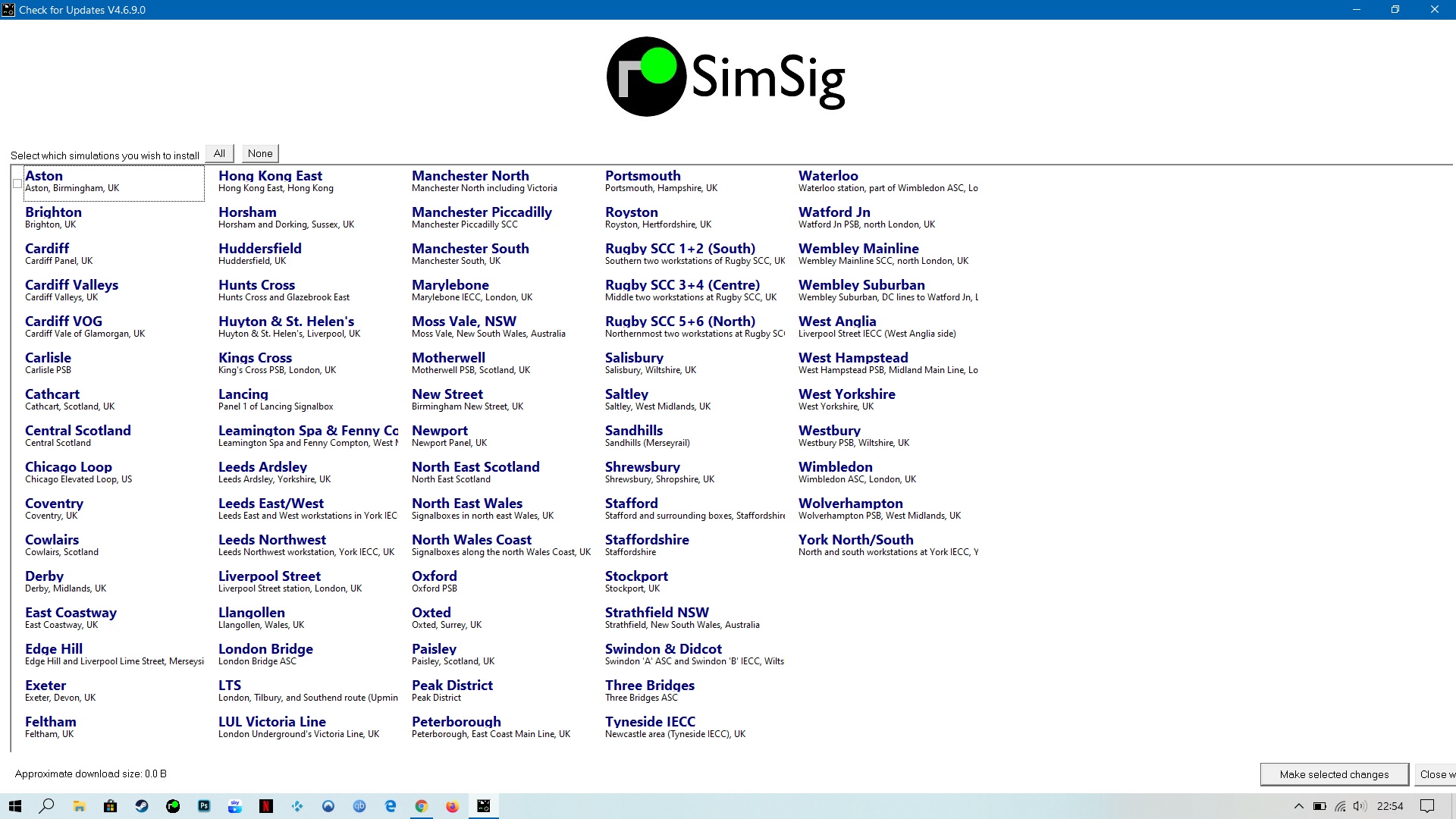Select the Three Bridges simulation
Screen dimensions: 1456x819
click(650, 690)
